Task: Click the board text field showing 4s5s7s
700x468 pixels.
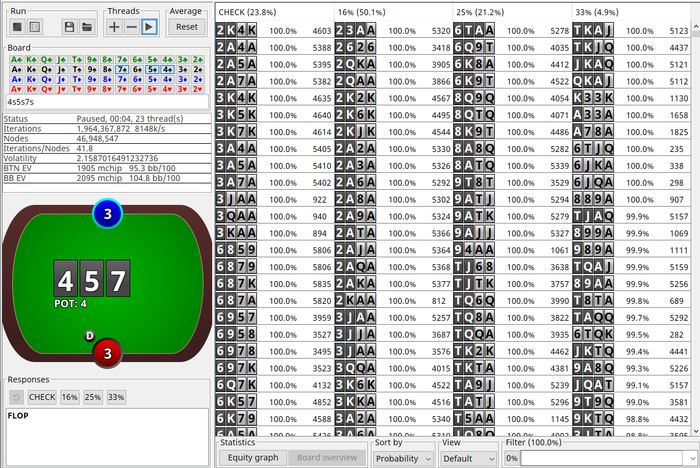Action: [107, 102]
